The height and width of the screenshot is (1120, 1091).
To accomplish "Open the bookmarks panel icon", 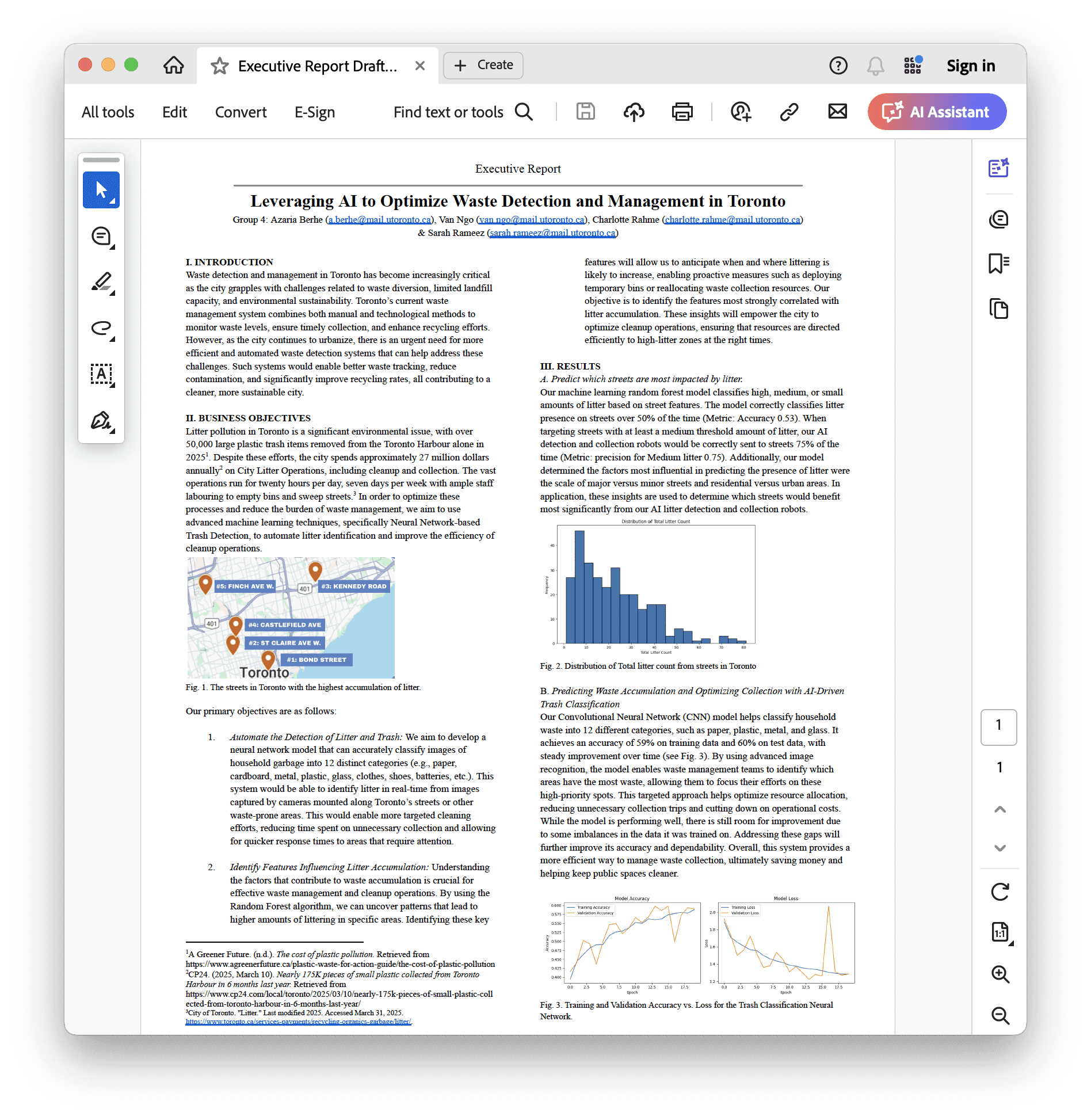I will (x=999, y=264).
